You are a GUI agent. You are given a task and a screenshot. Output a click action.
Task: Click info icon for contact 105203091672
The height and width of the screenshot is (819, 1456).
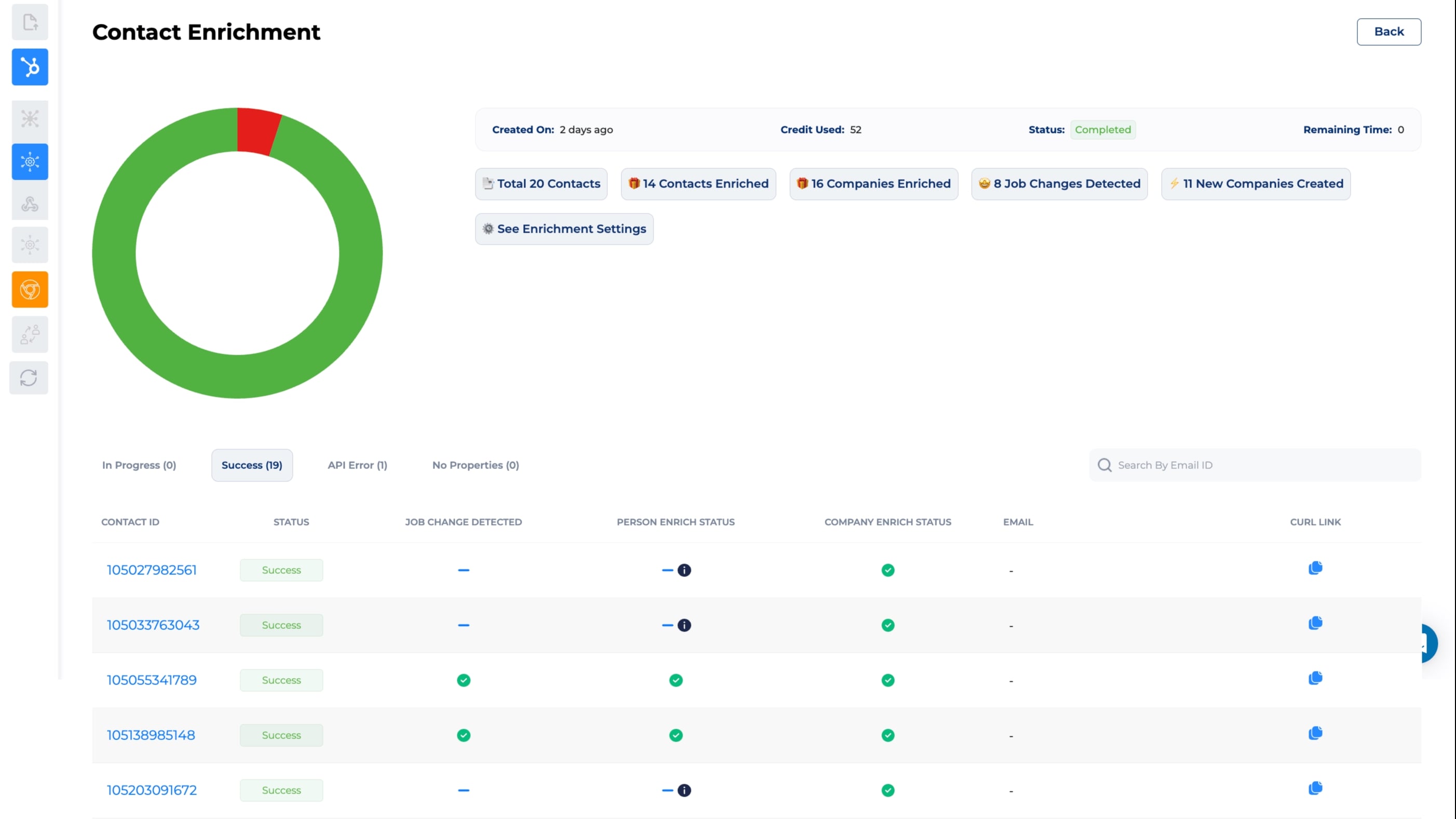684,790
